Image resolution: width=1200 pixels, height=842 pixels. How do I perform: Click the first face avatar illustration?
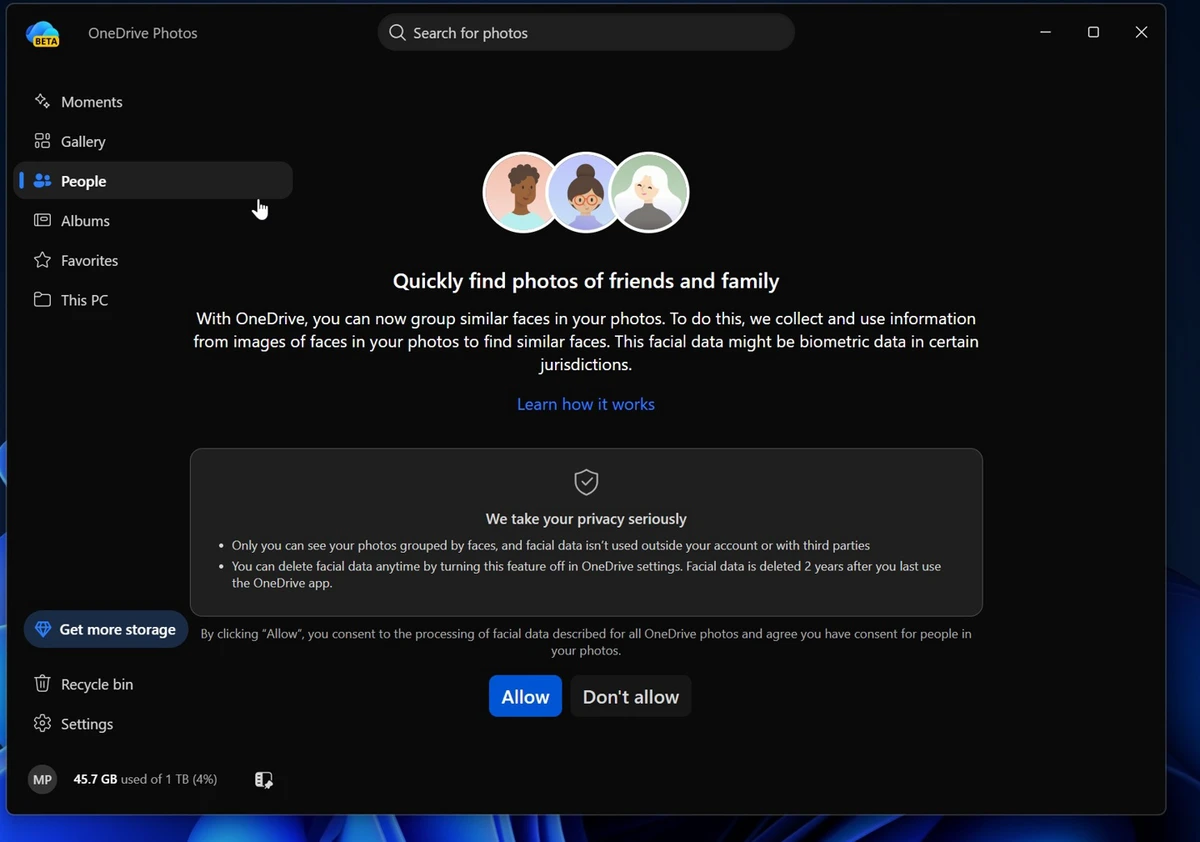pos(520,193)
